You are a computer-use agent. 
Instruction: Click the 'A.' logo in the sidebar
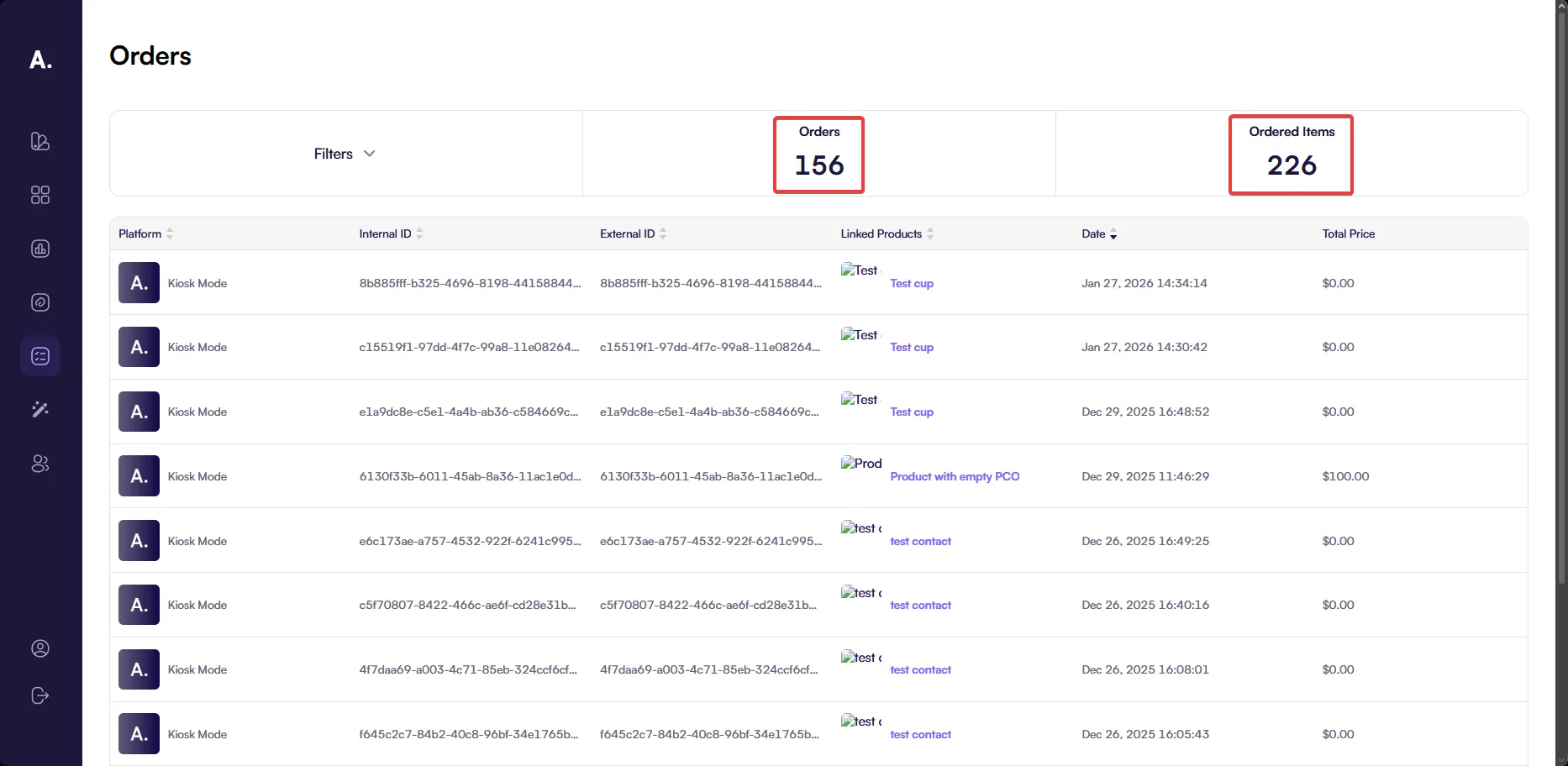(x=40, y=60)
